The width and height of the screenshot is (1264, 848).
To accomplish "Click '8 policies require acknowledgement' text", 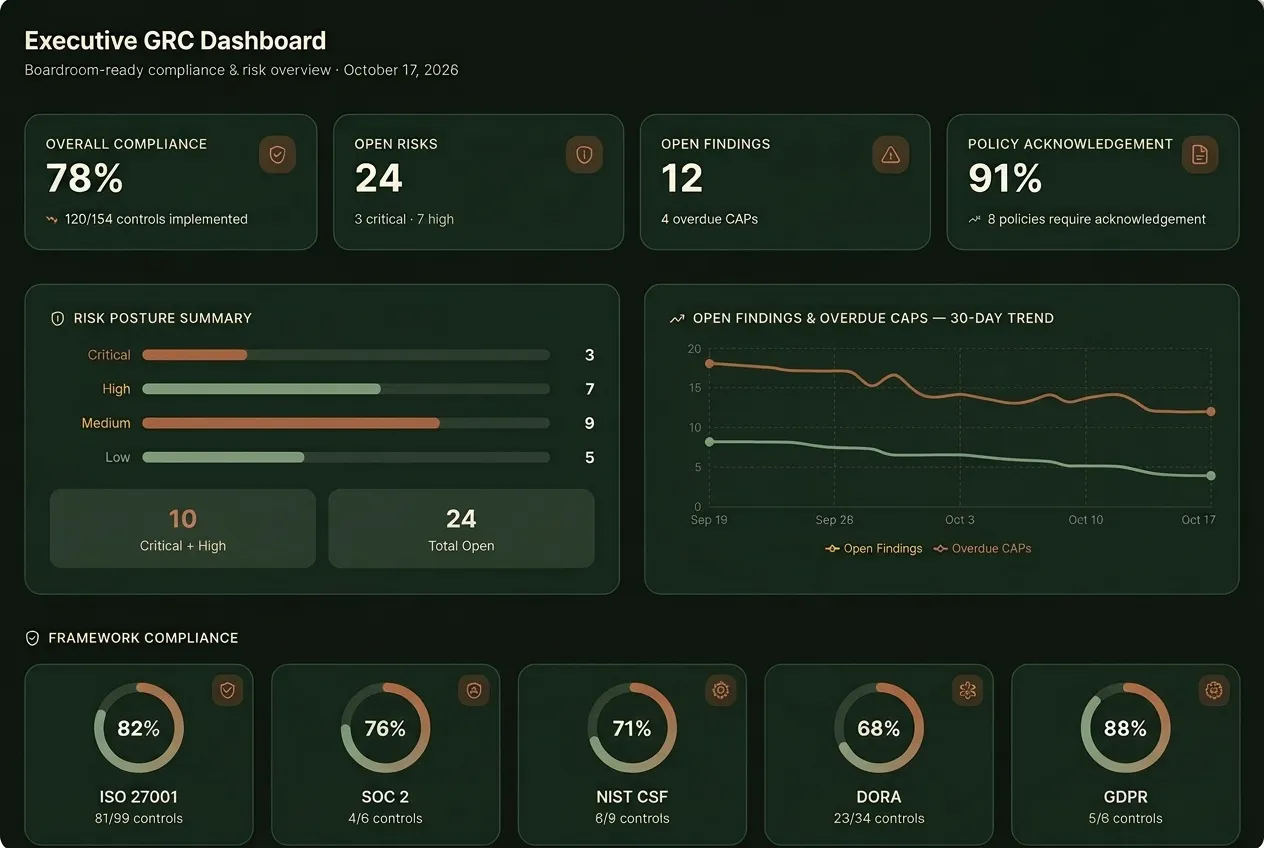I will click(1097, 219).
